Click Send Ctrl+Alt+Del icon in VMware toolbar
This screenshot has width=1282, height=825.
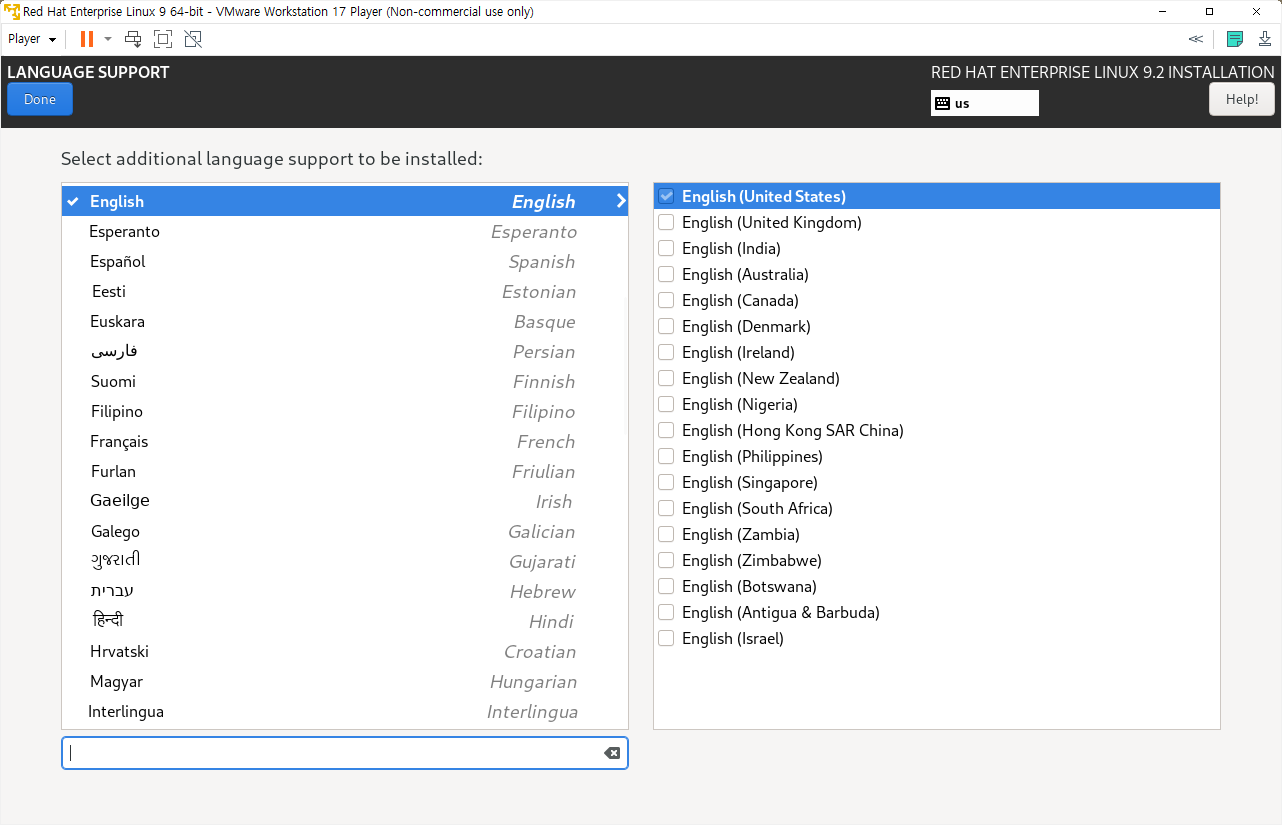tap(133, 39)
